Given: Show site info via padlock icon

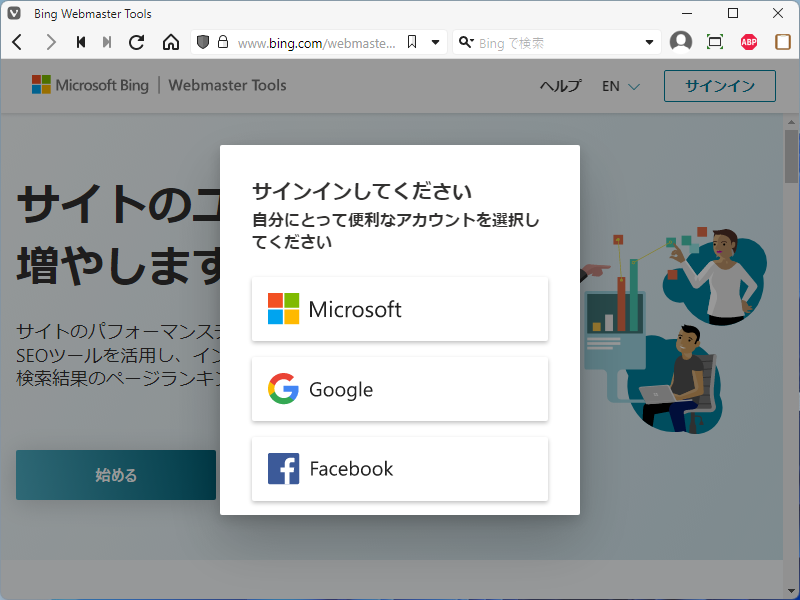Looking at the screenshot, I should click(x=223, y=42).
